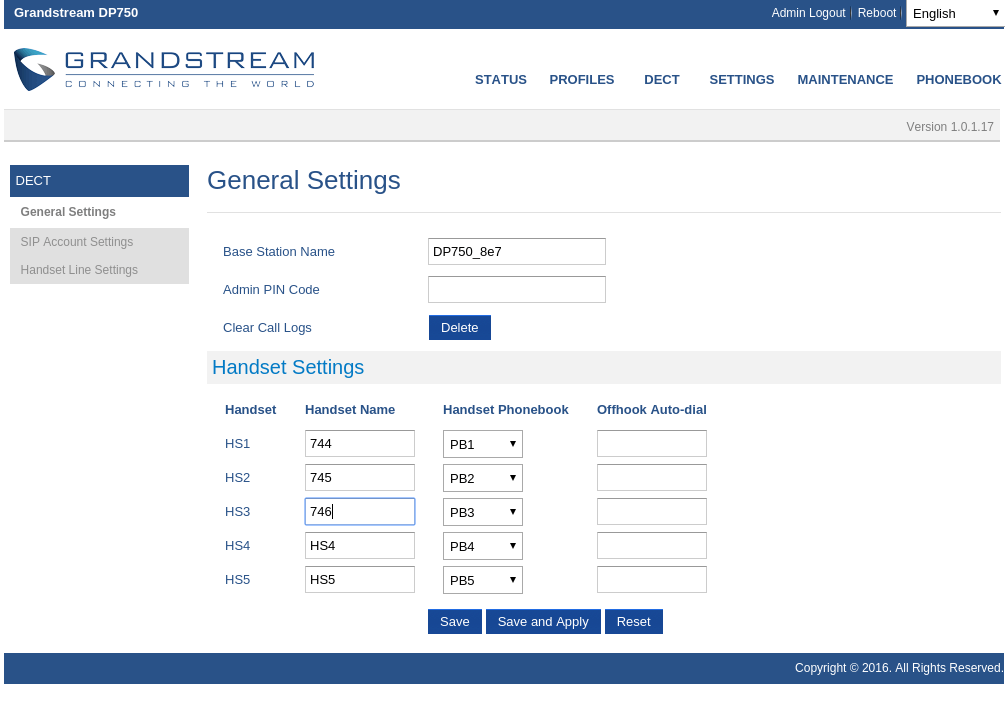Open the PB4 phonebook dropdown
Image resolution: width=1005 pixels, height=717 pixels.
[x=483, y=546]
